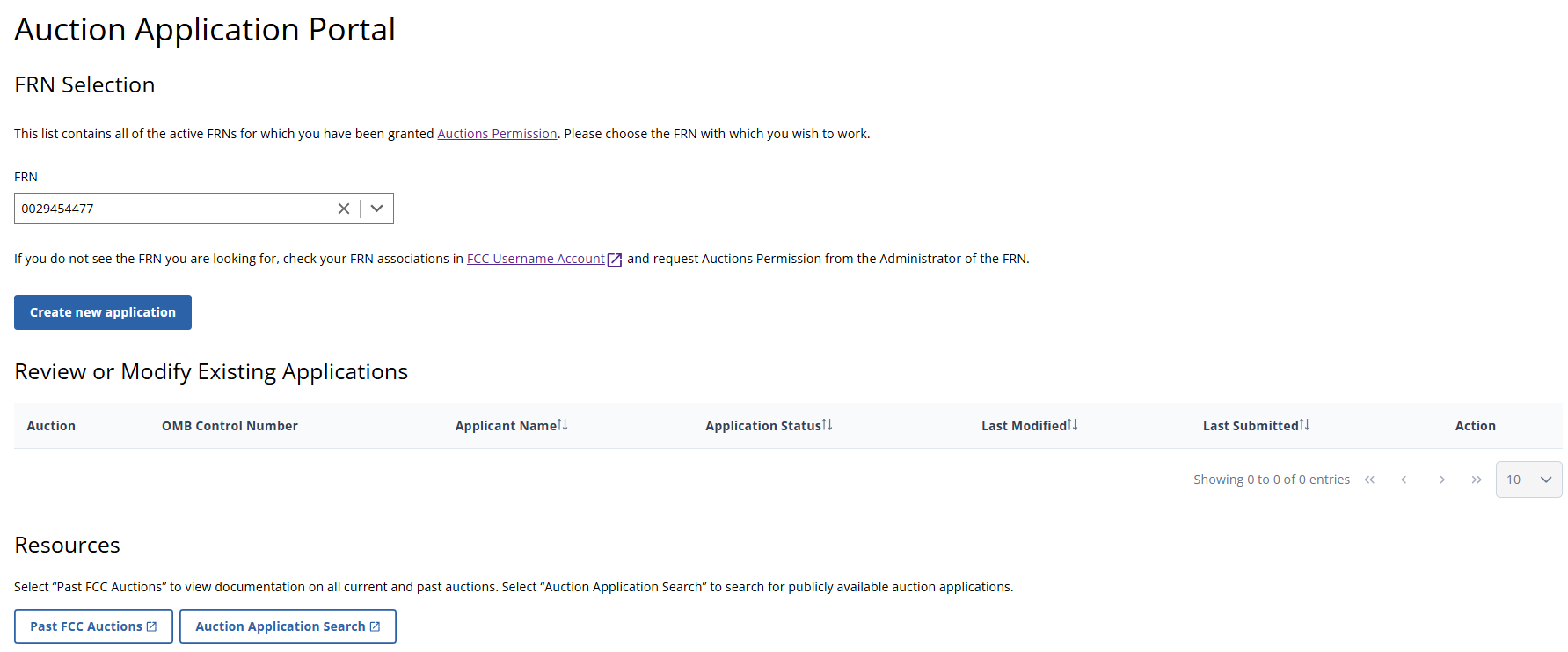Screen dimensions: 1568x652
Task: Go to first page of entries
Action: [x=1369, y=480]
